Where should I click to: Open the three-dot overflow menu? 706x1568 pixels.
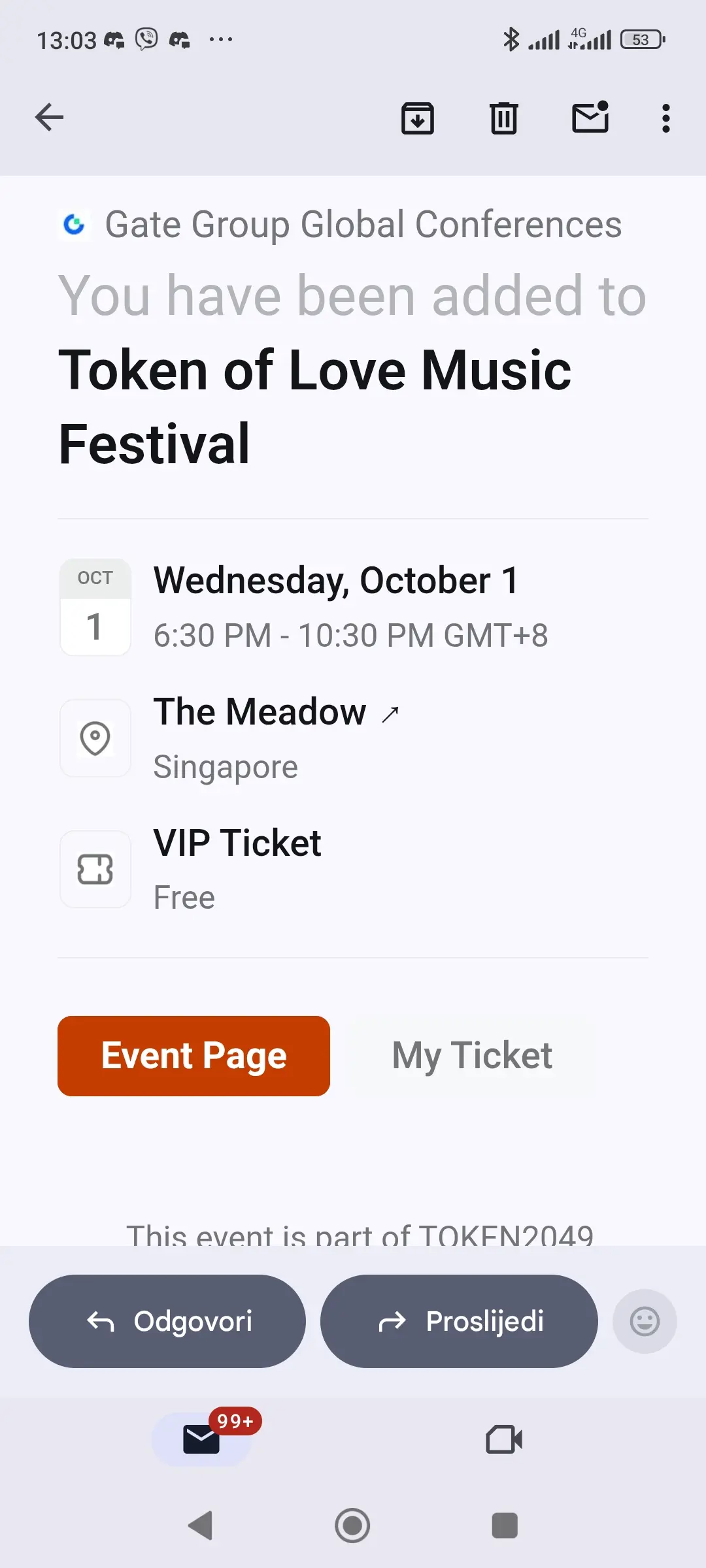pyautogui.click(x=666, y=118)
